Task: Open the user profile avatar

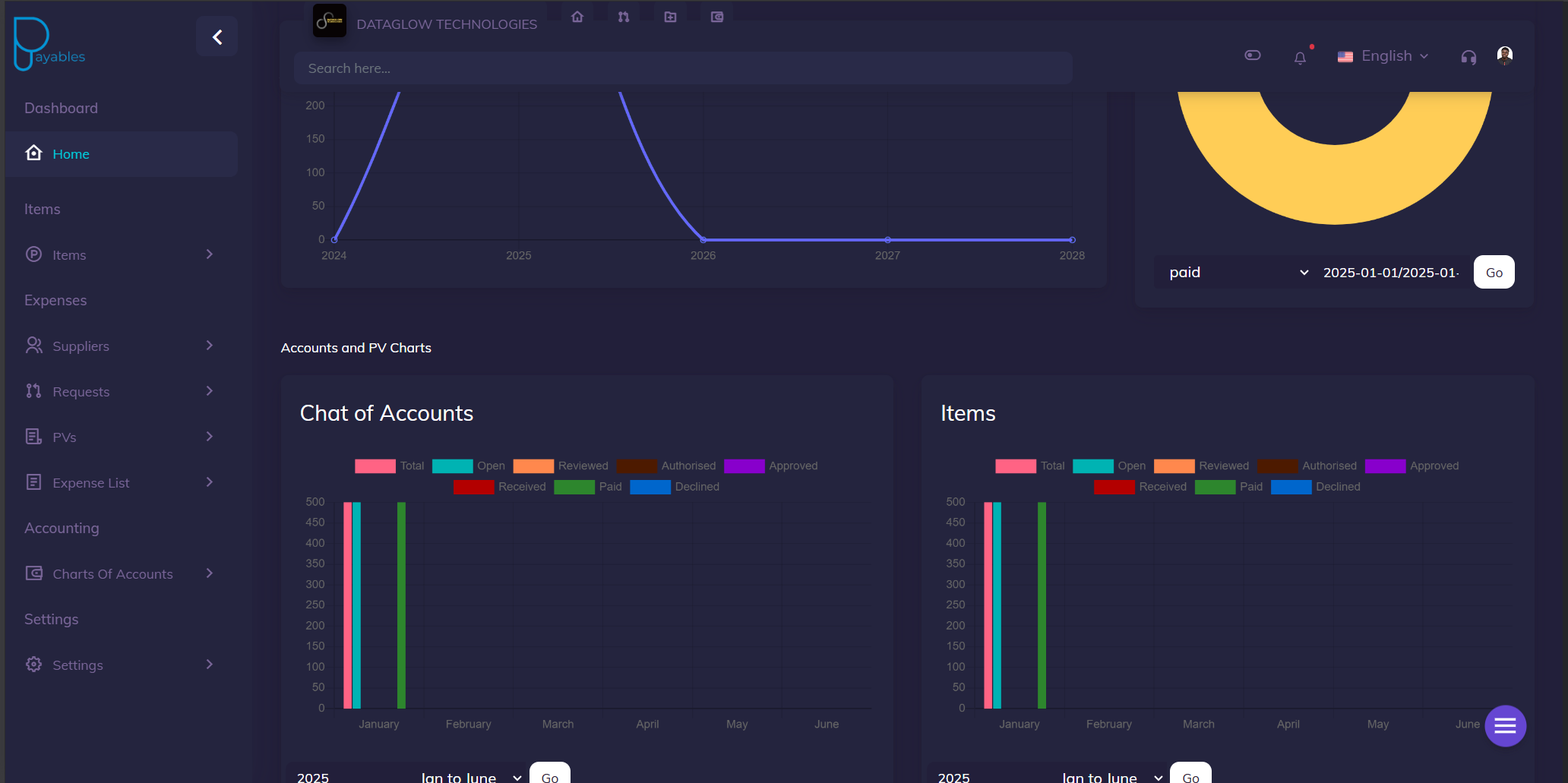Action: 1504,55
